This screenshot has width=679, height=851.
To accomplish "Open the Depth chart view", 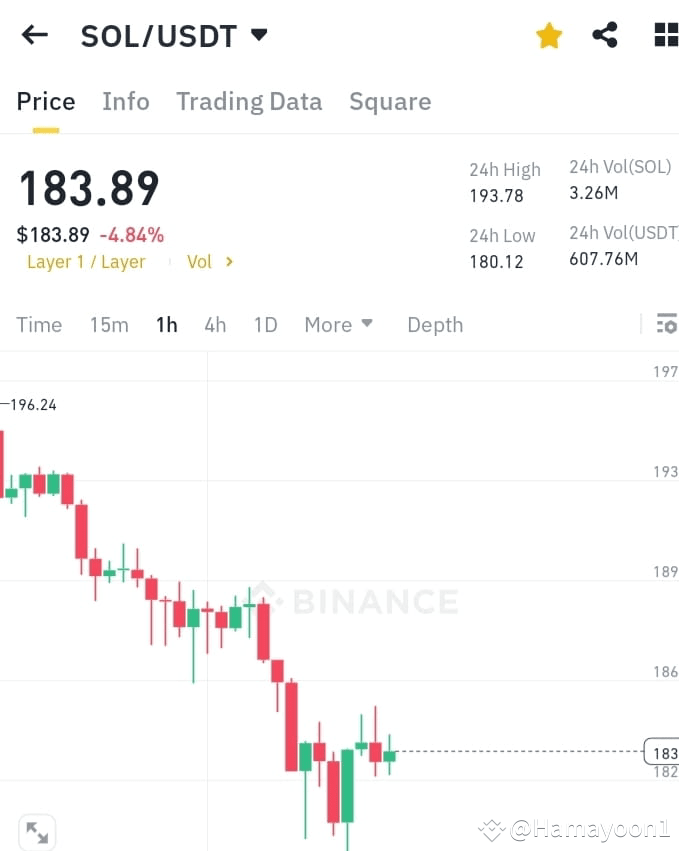I will pyautogui.click(x=435, y=324).
